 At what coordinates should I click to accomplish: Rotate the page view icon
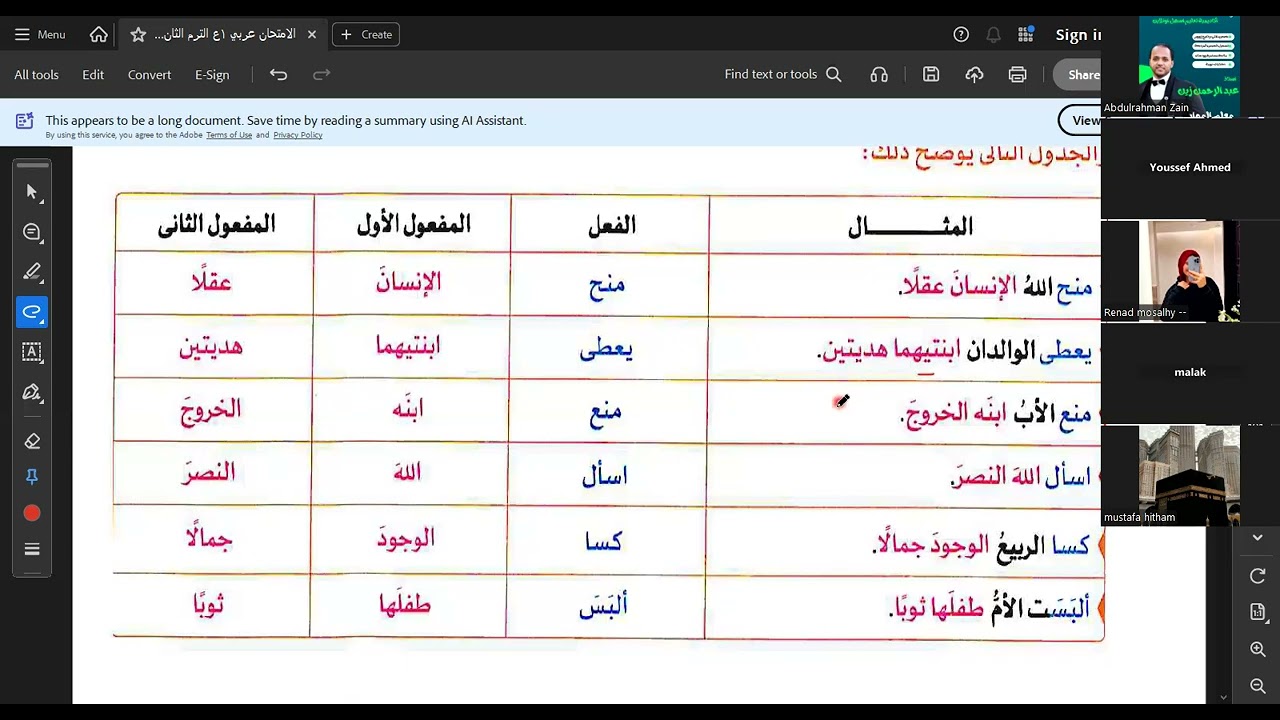1257,576
